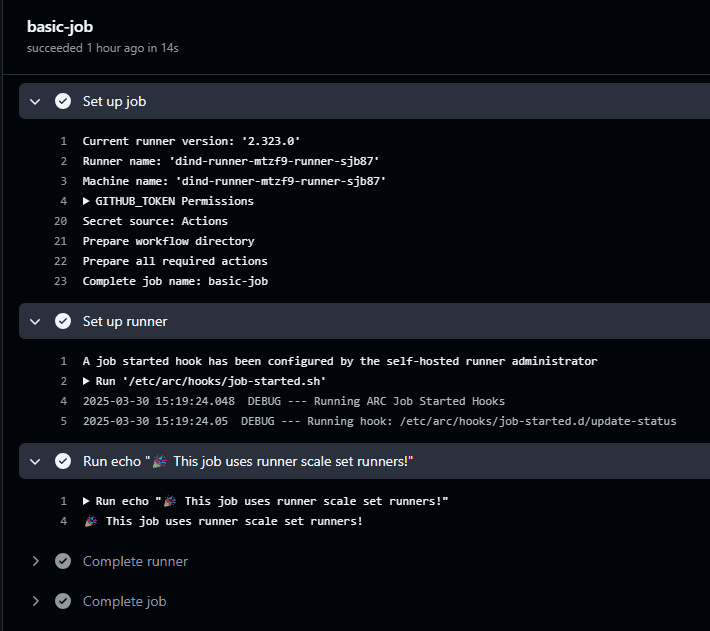Expand the Complete runner step chevron
710x631 pixels.
pos(36,561)
